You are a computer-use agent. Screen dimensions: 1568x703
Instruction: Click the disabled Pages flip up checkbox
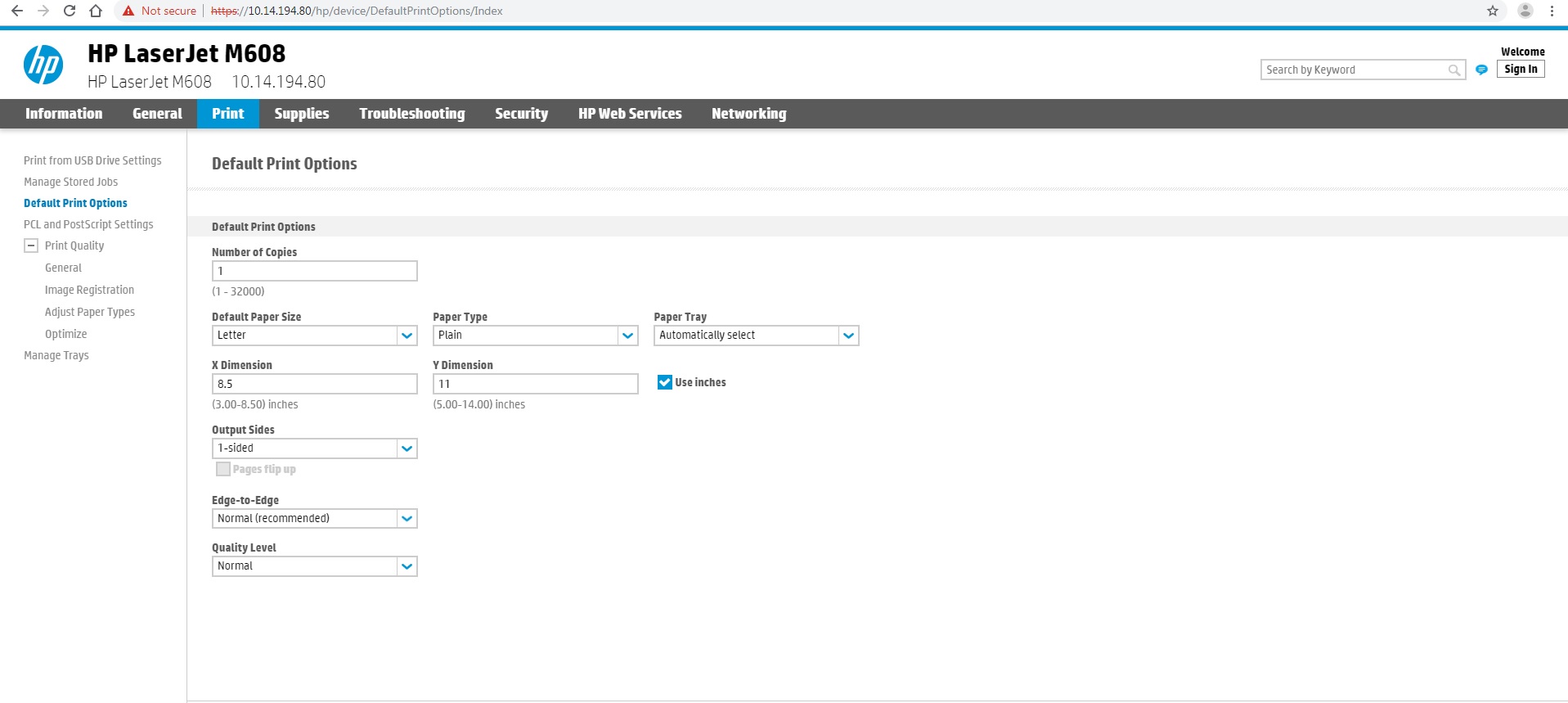point(222,469)
